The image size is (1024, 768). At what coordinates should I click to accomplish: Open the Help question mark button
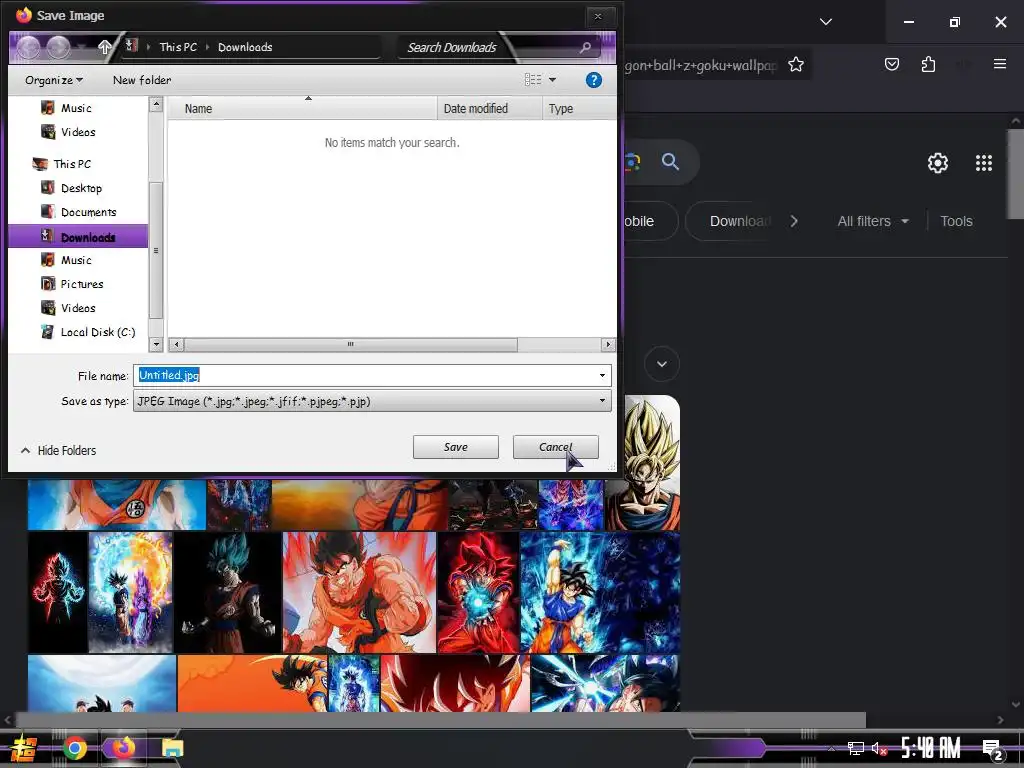pyautogui.click(x=593, y=80)
